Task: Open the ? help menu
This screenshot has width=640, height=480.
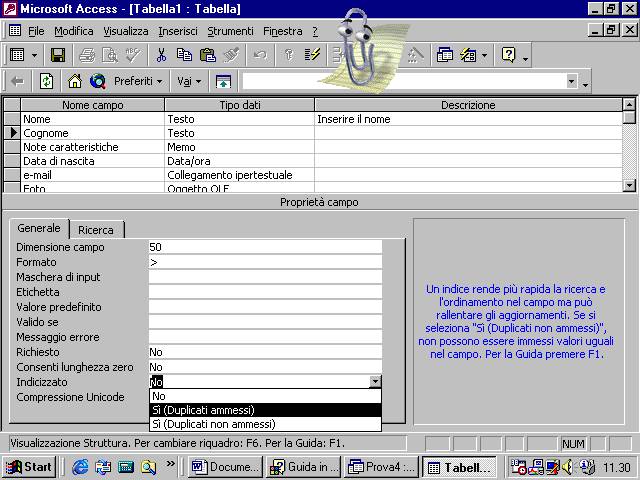Action: point(315,31)
